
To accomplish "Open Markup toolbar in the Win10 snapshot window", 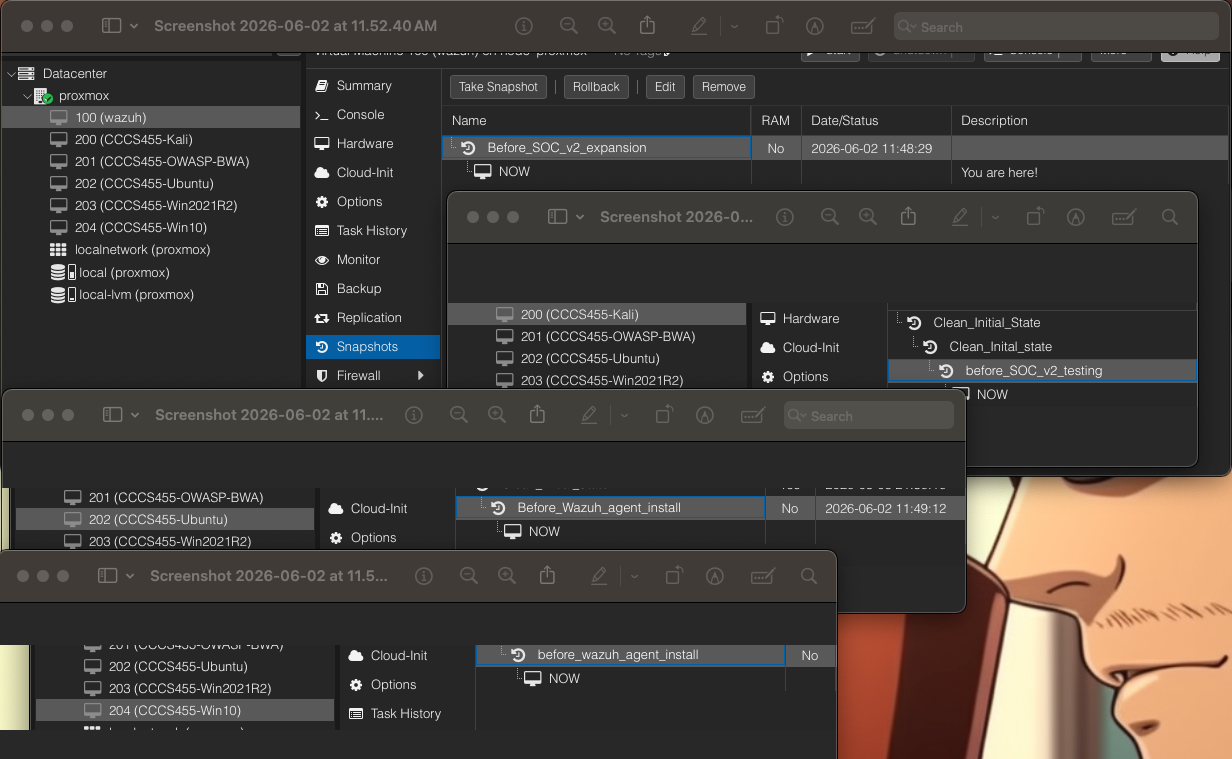I will (x=714, y=576).
